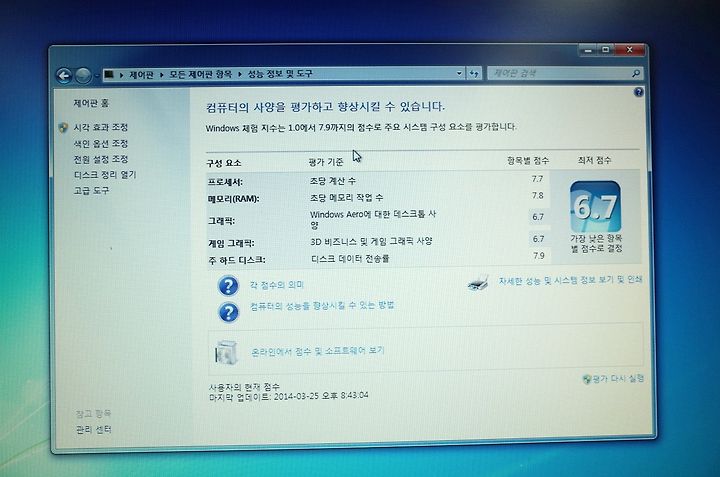Viewport: 720px width, 477px height.
Task: Click the printer icon
Action: tap(478, 283)
